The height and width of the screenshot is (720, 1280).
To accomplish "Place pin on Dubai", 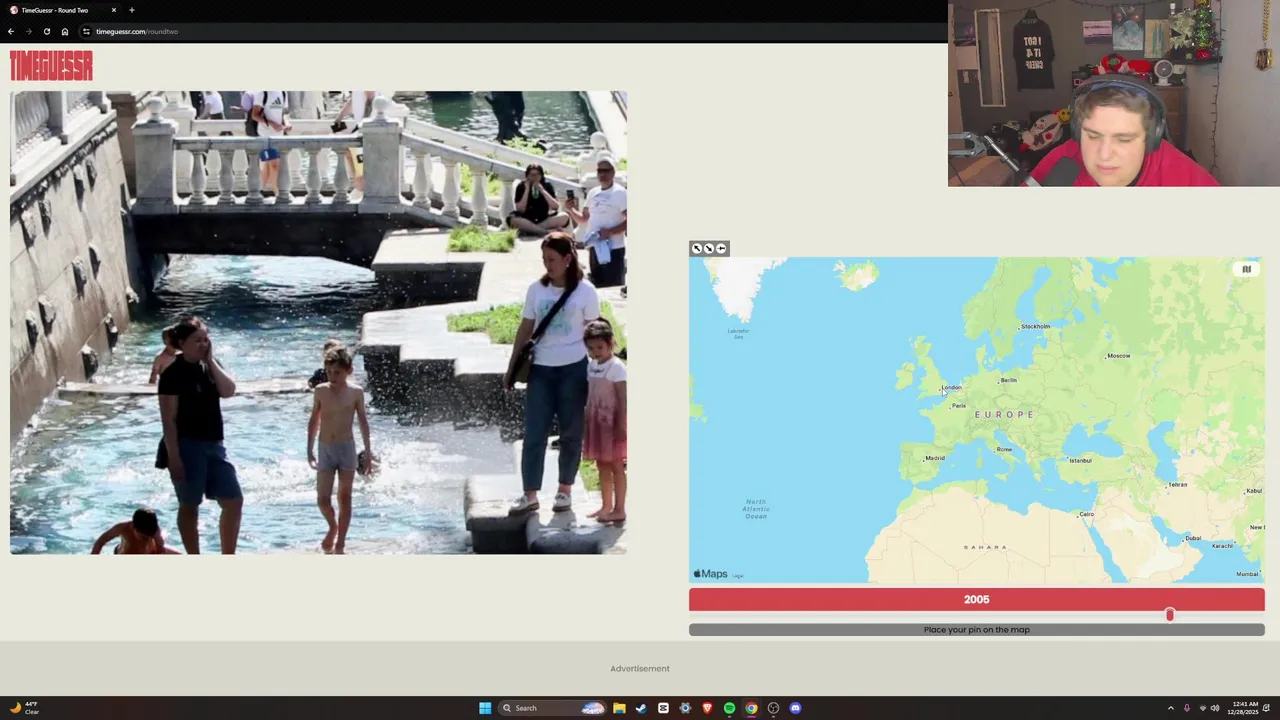I will [1191, 538].
